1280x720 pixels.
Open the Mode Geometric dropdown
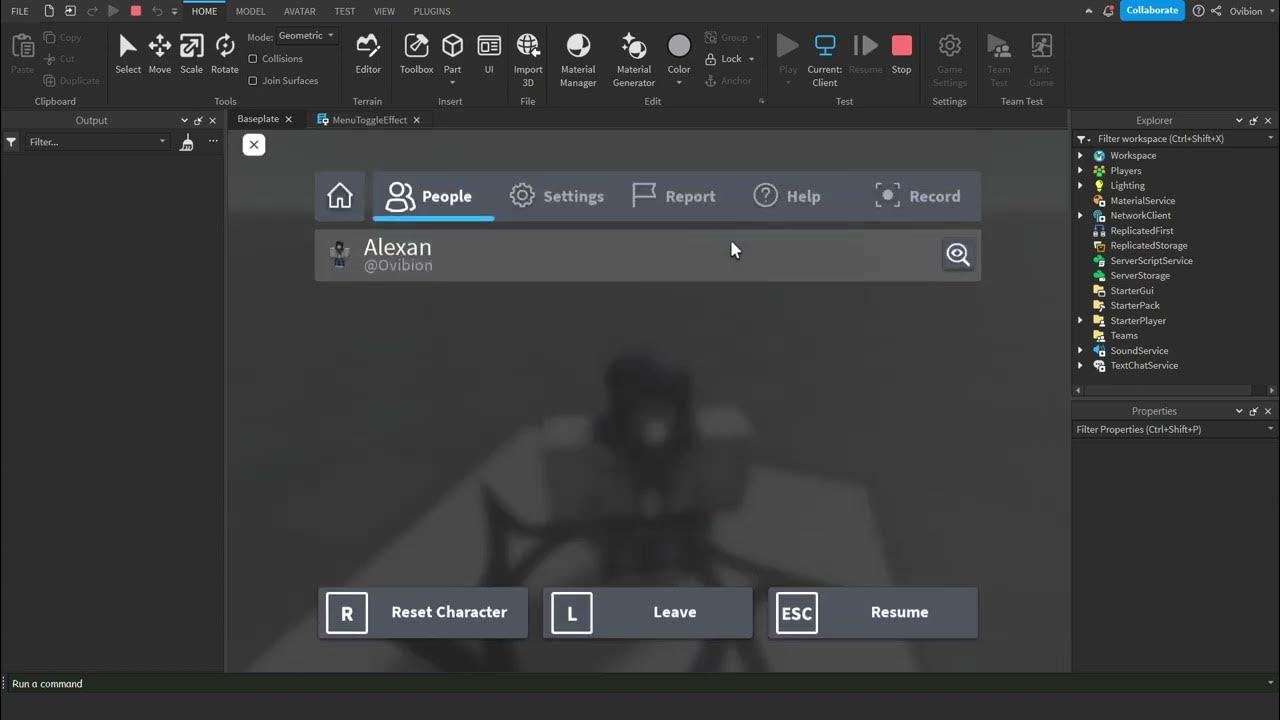pos(307,36)
